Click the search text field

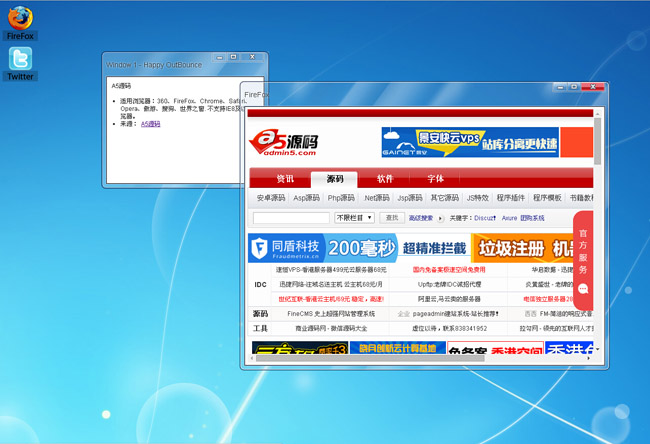[x=291, y=218]
